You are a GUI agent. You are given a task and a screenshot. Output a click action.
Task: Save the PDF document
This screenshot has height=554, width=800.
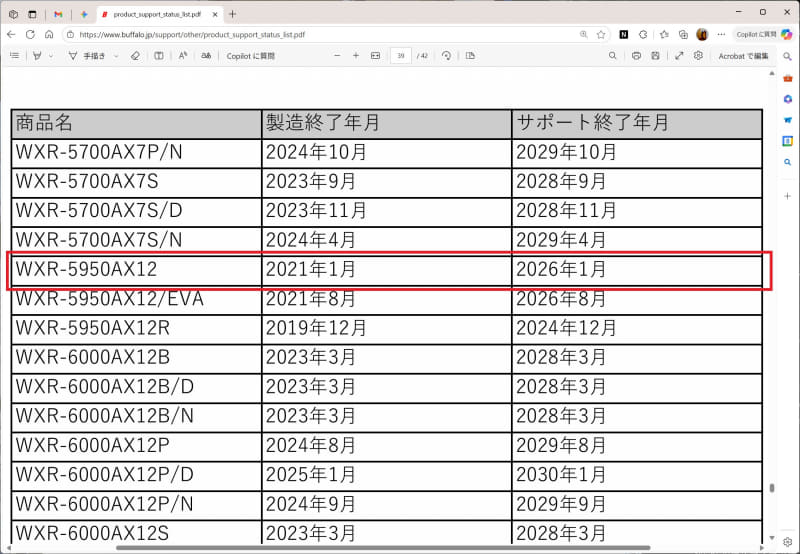pyautogui.click(x=656, y=56)
